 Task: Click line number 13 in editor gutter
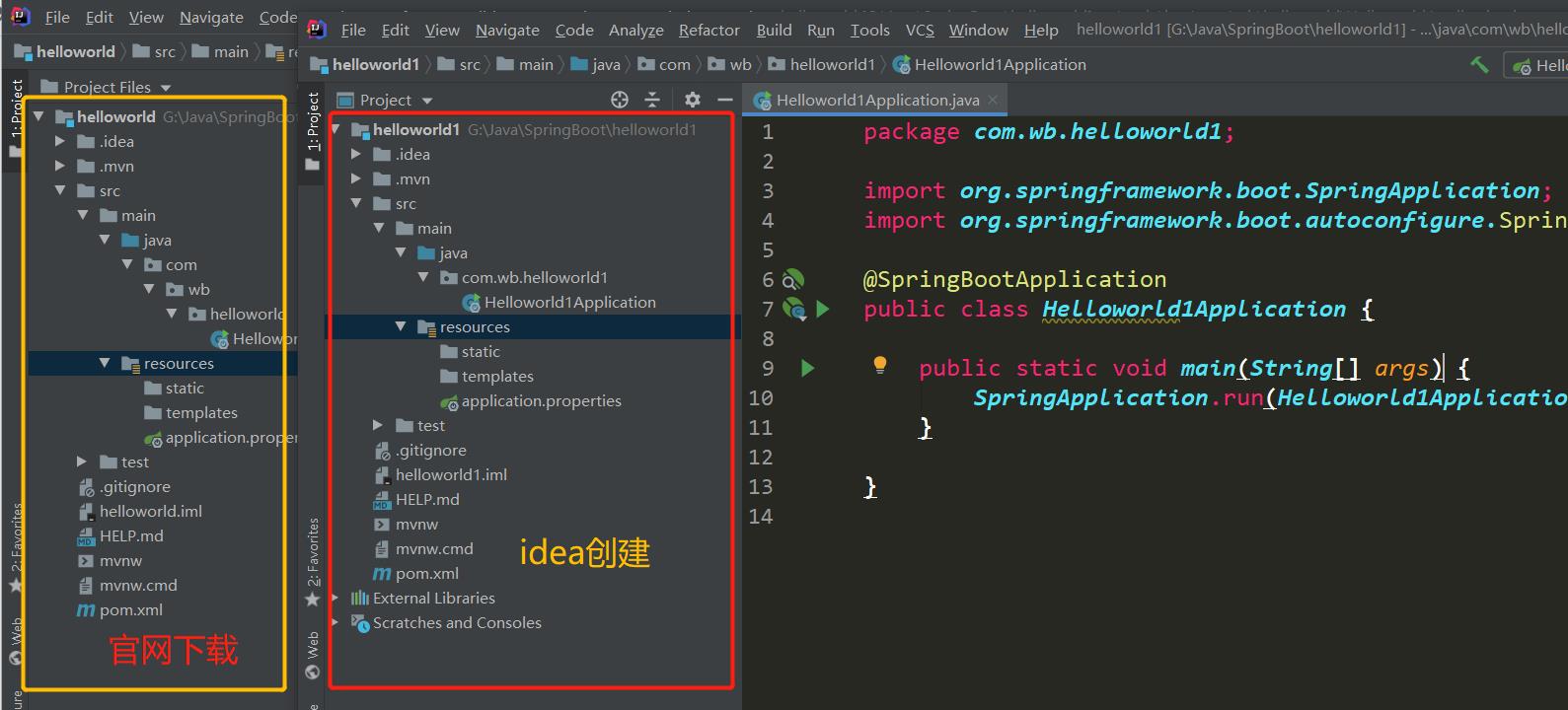point(761,487)
